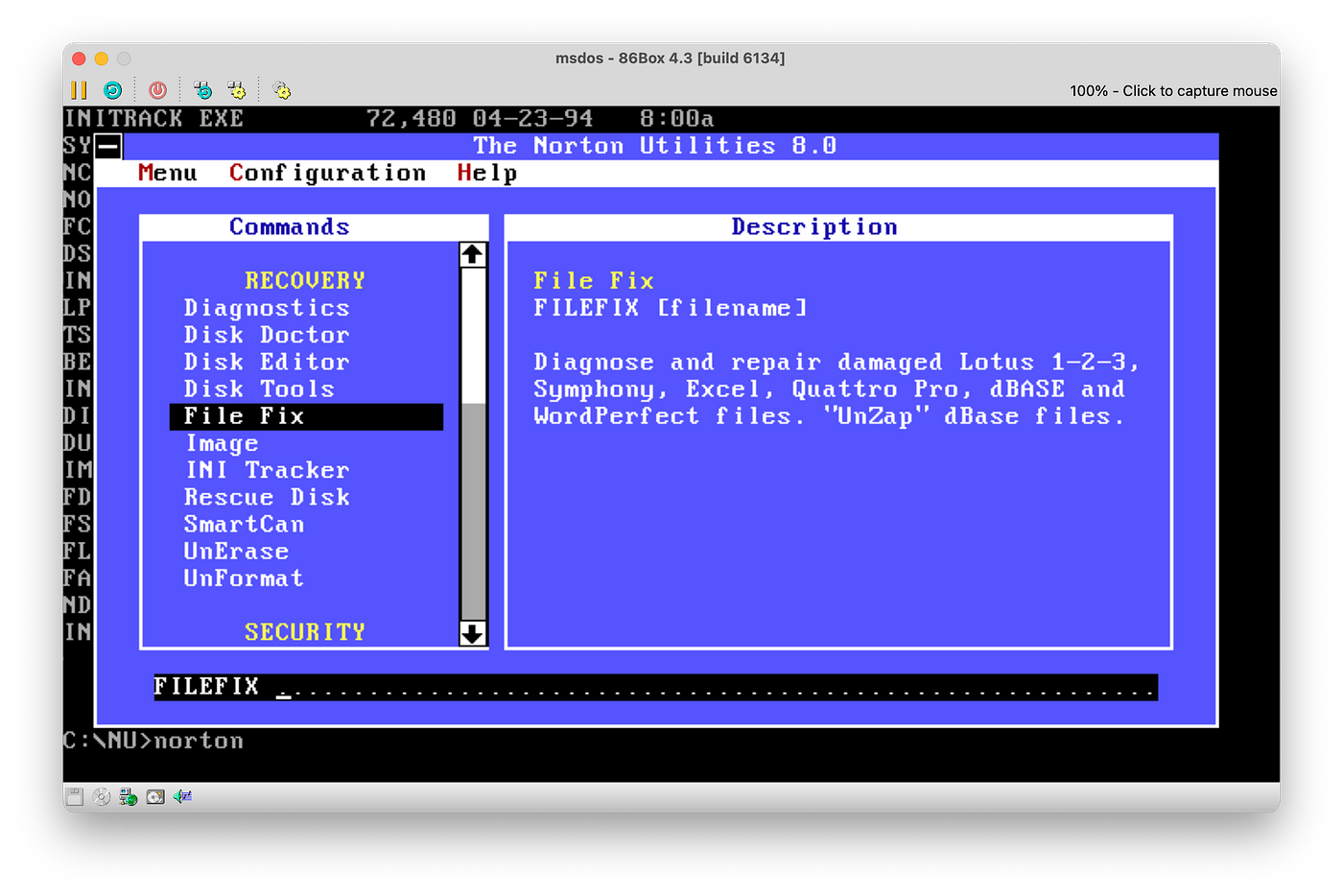Click the red power off icon
This screenshot has width=1343, height=896.
tap(158, 90)
